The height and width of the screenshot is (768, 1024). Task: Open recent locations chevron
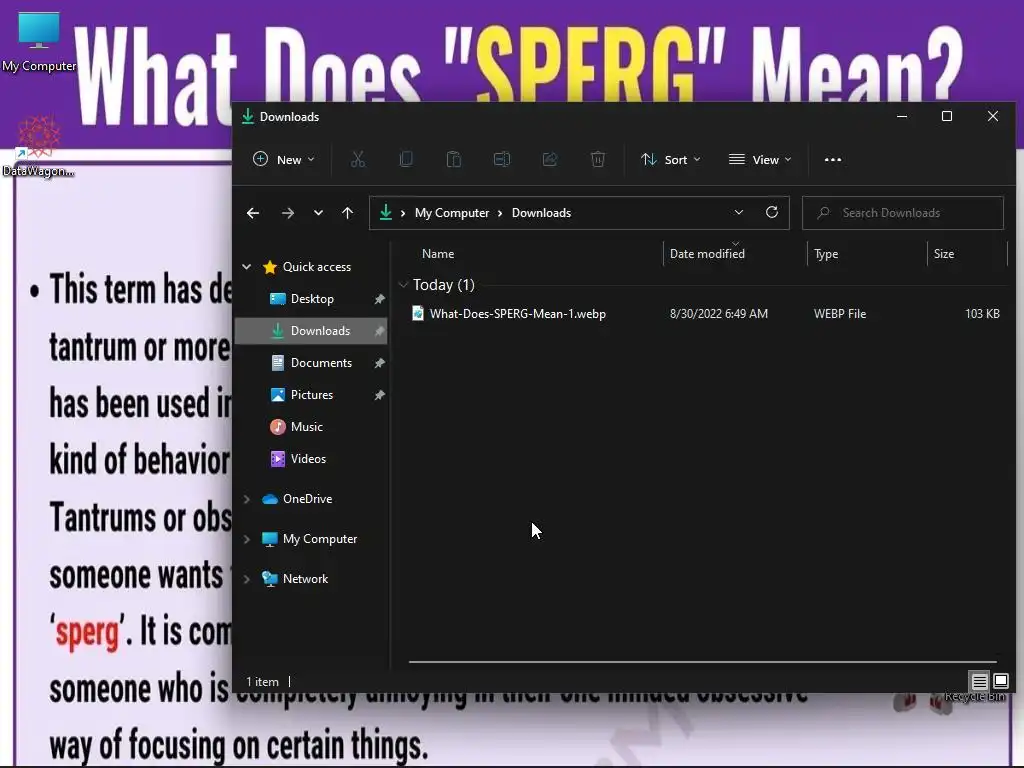(x=318, y=213)
